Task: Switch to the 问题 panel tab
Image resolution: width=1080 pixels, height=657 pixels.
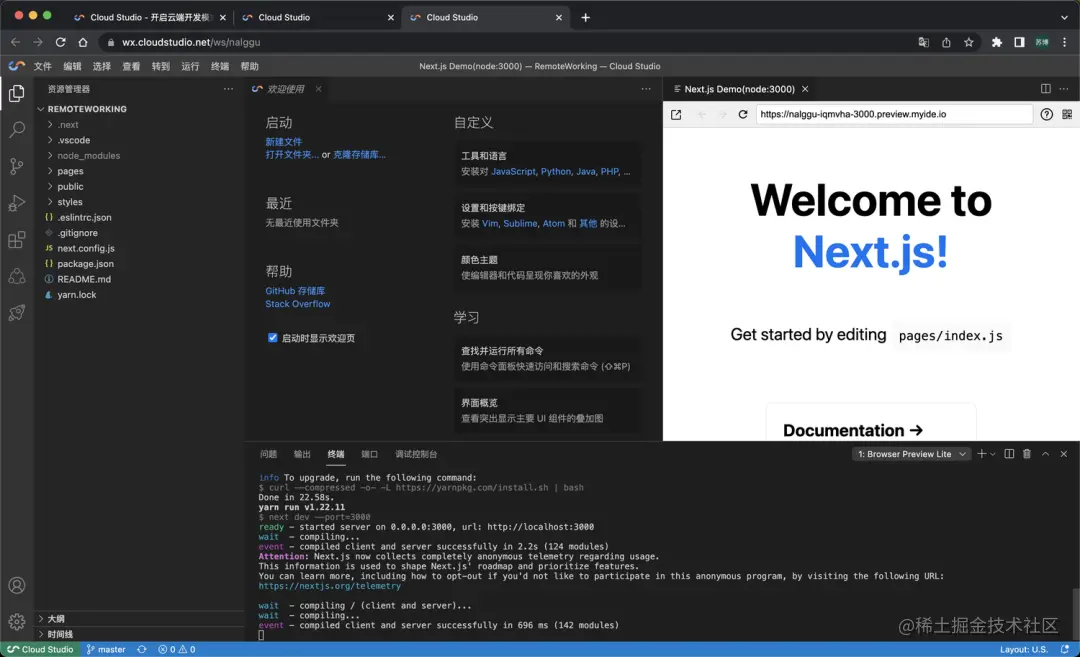Action: (x=269, y=454)
